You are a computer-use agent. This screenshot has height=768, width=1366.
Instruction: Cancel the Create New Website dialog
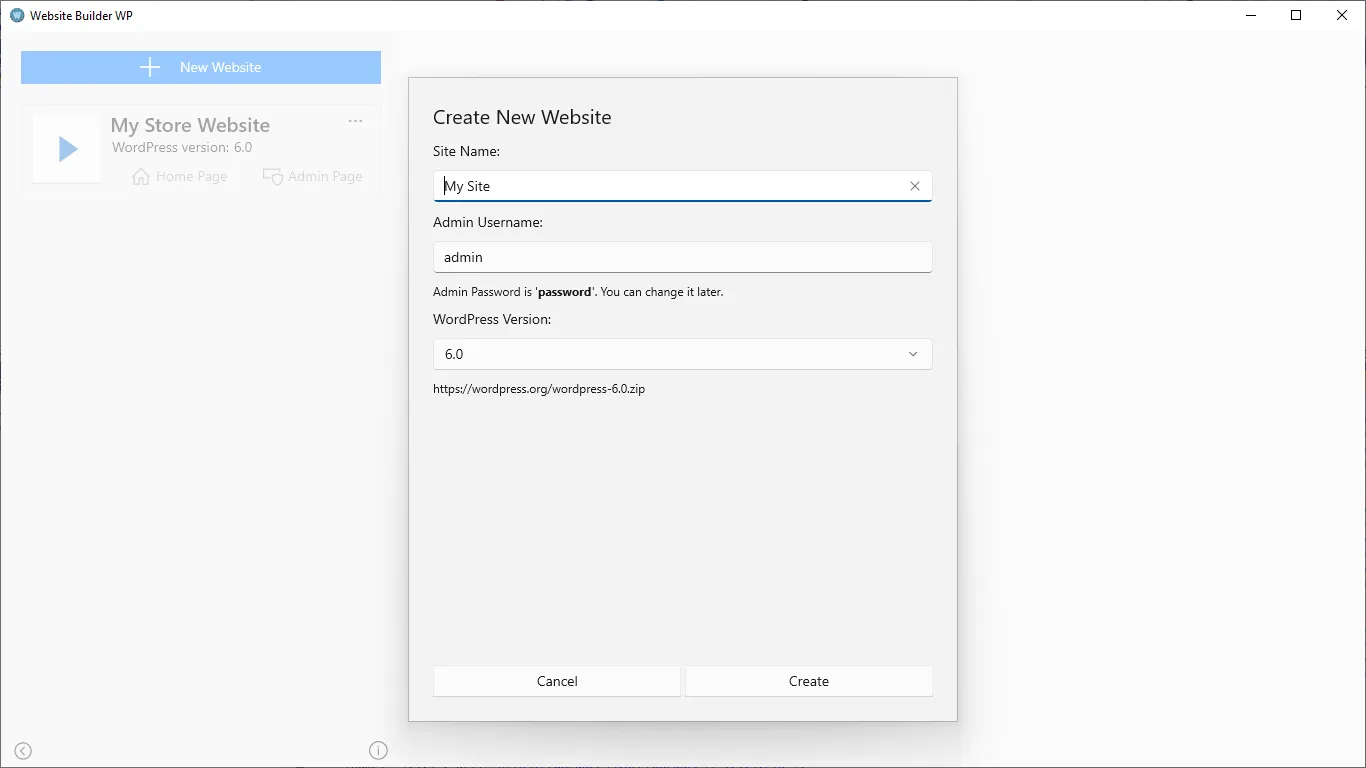point(557,681)
